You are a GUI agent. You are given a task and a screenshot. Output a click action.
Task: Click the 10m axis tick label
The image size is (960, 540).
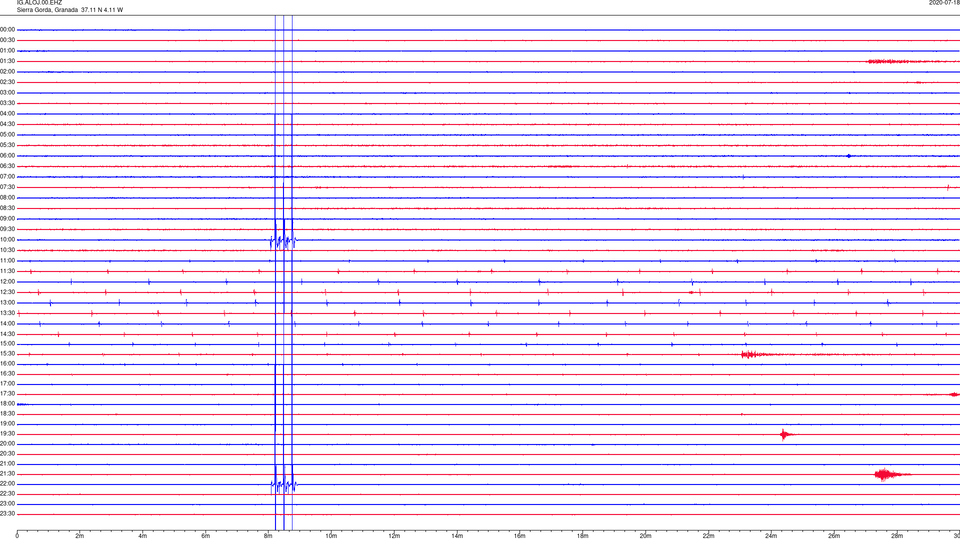331,536
